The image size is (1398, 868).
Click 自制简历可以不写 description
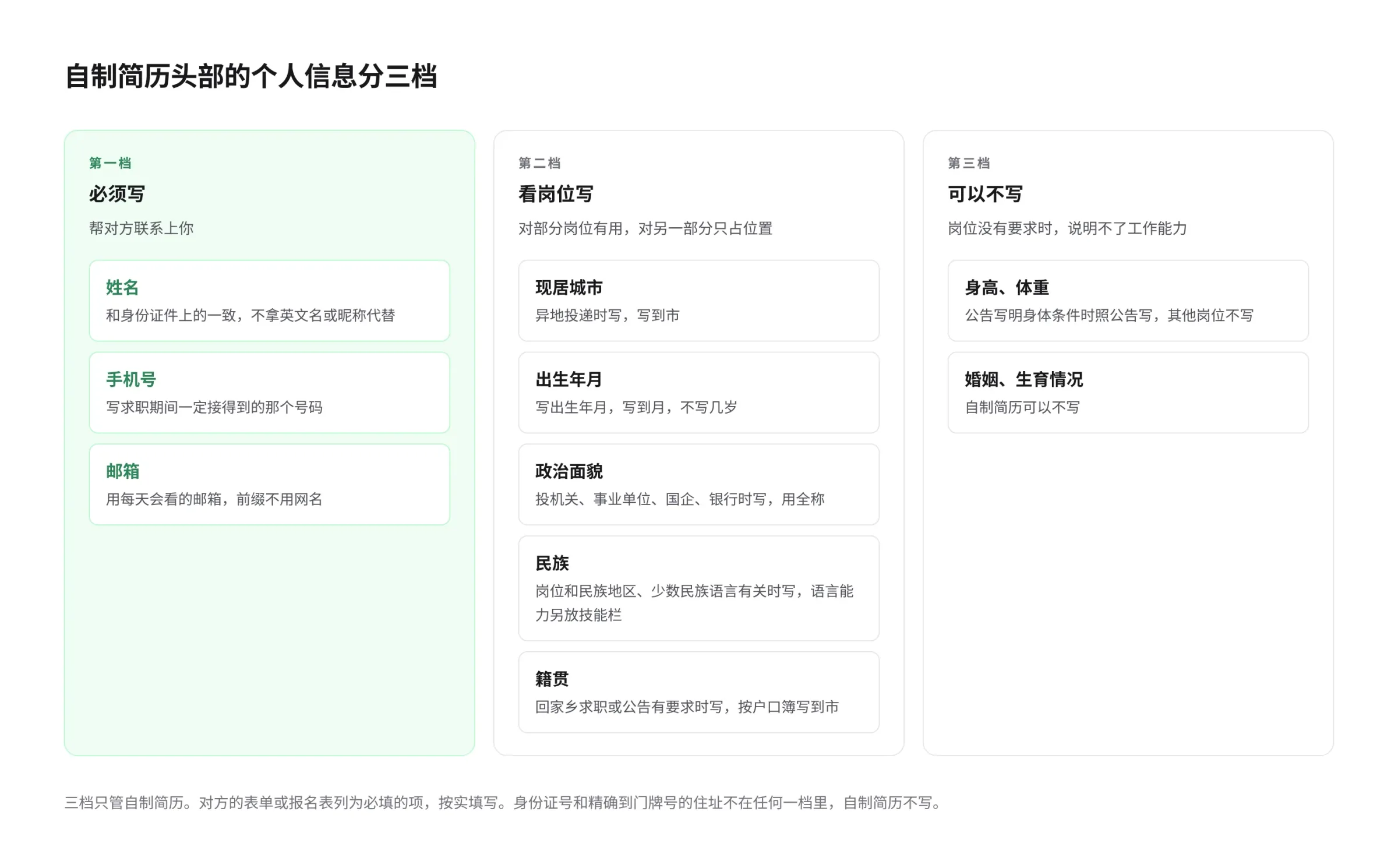(1022, 407)
